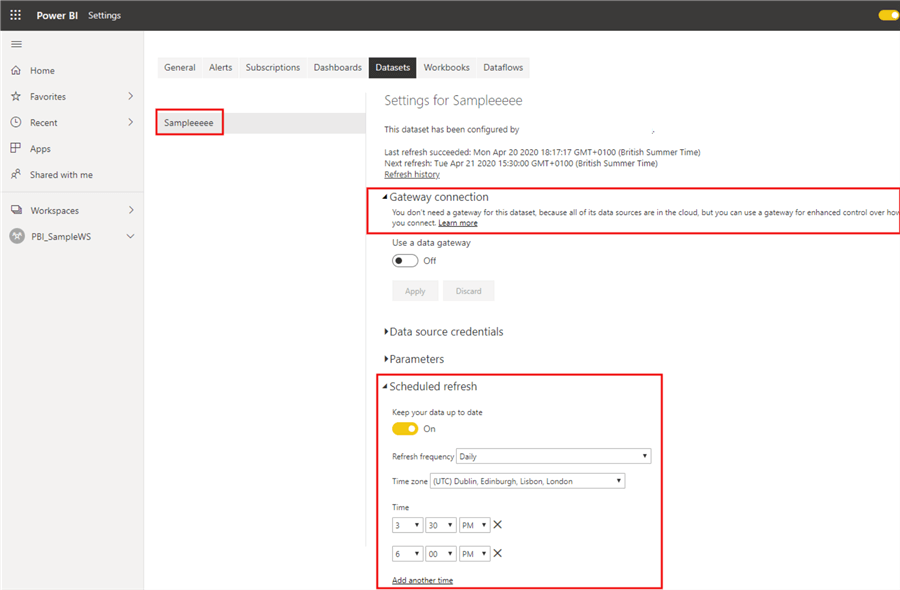
Task: Click the Home house icon
Action: coord(16,70)
